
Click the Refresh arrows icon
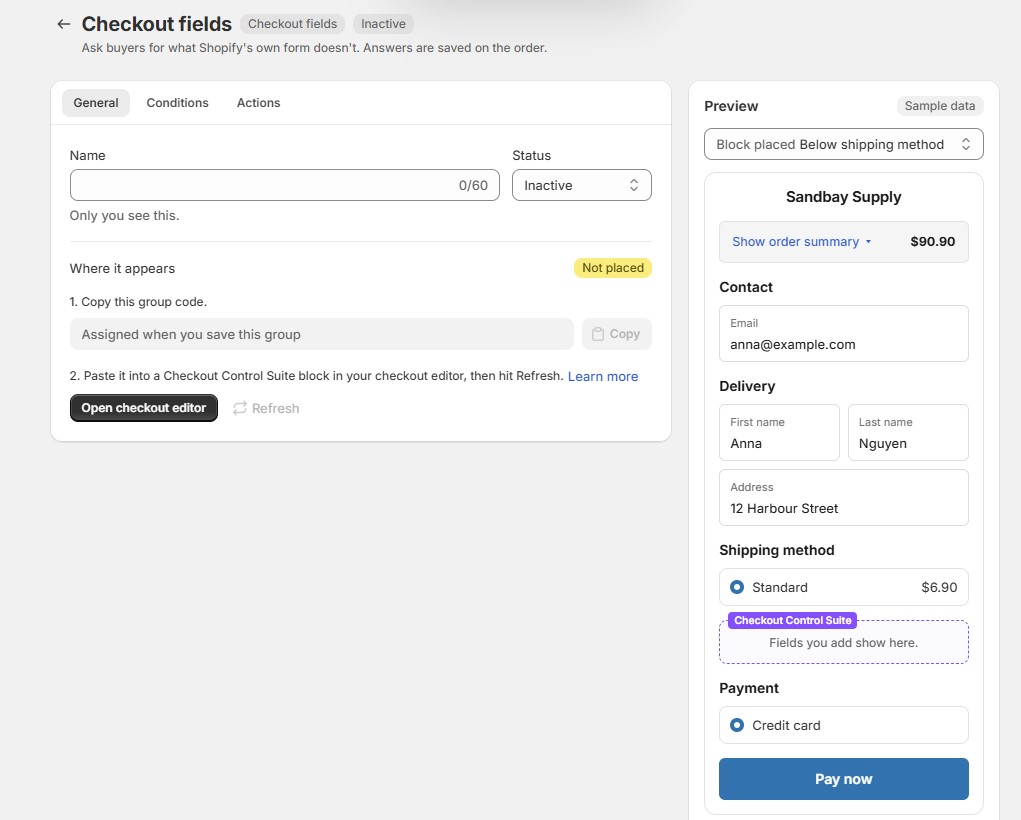[240, 408]
